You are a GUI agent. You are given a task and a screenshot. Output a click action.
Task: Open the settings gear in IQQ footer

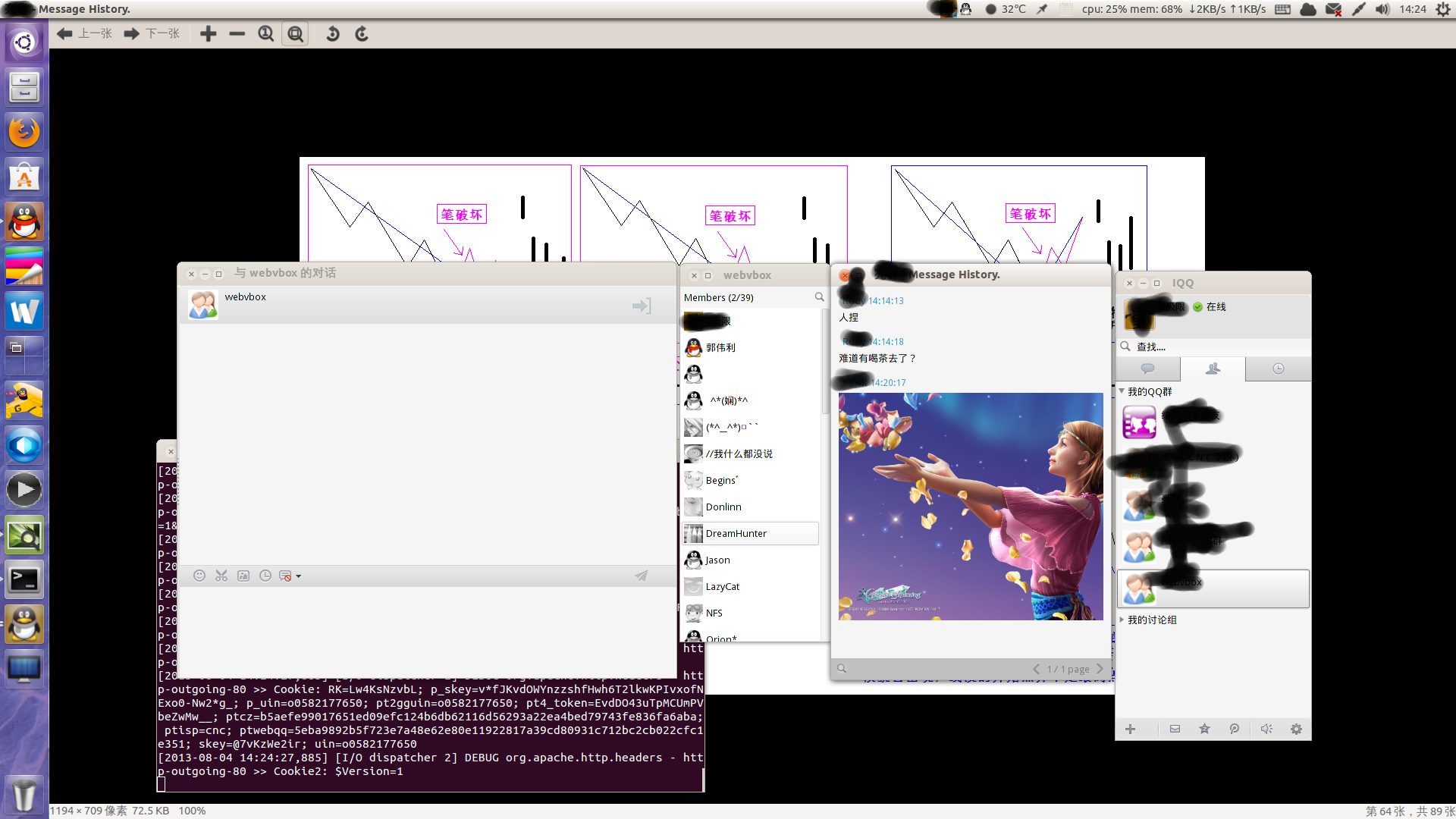[x=1296, y=729]
